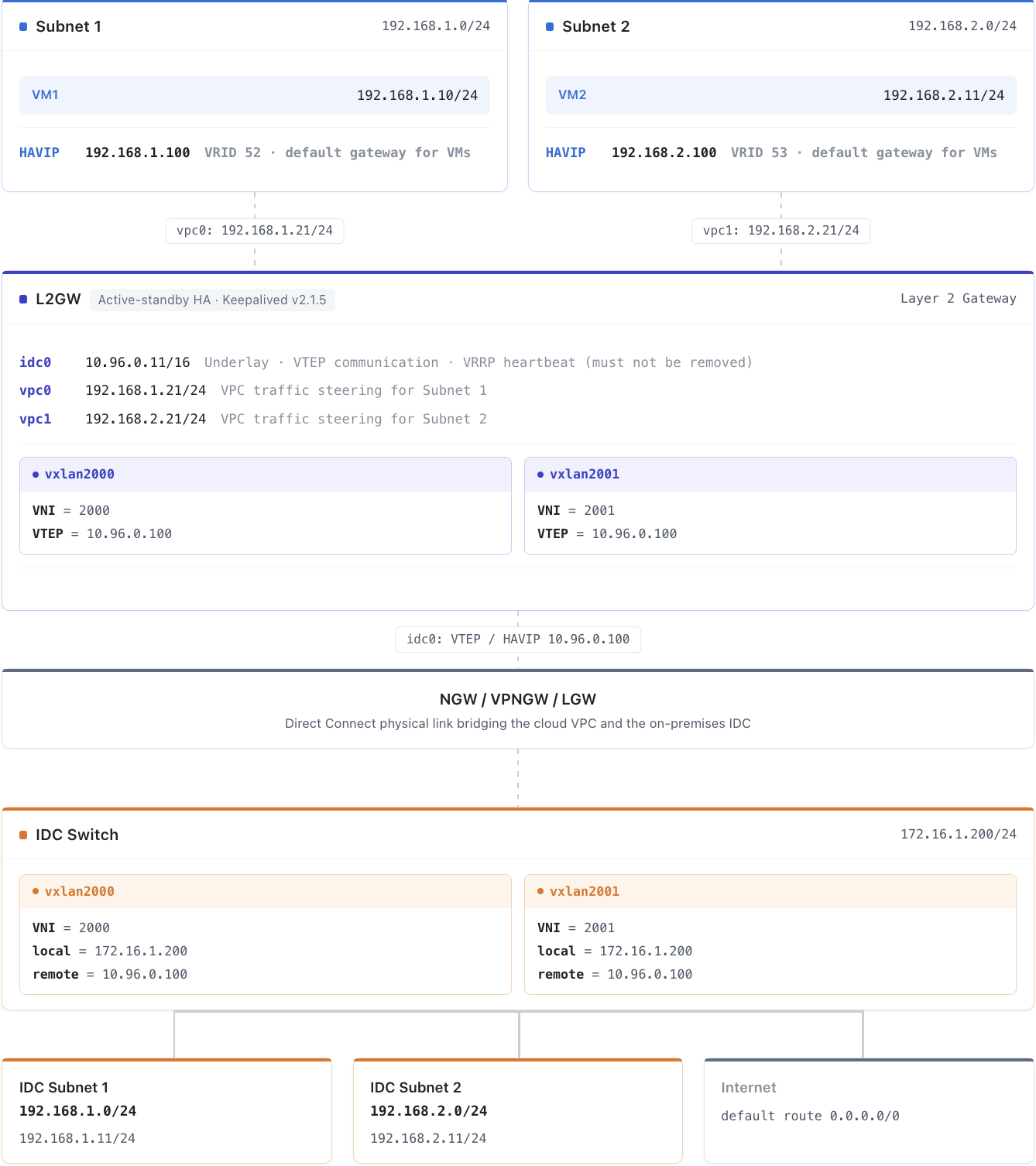
Task: Open the IDC Subnet 2 card
Action: tap(518, 1111)
